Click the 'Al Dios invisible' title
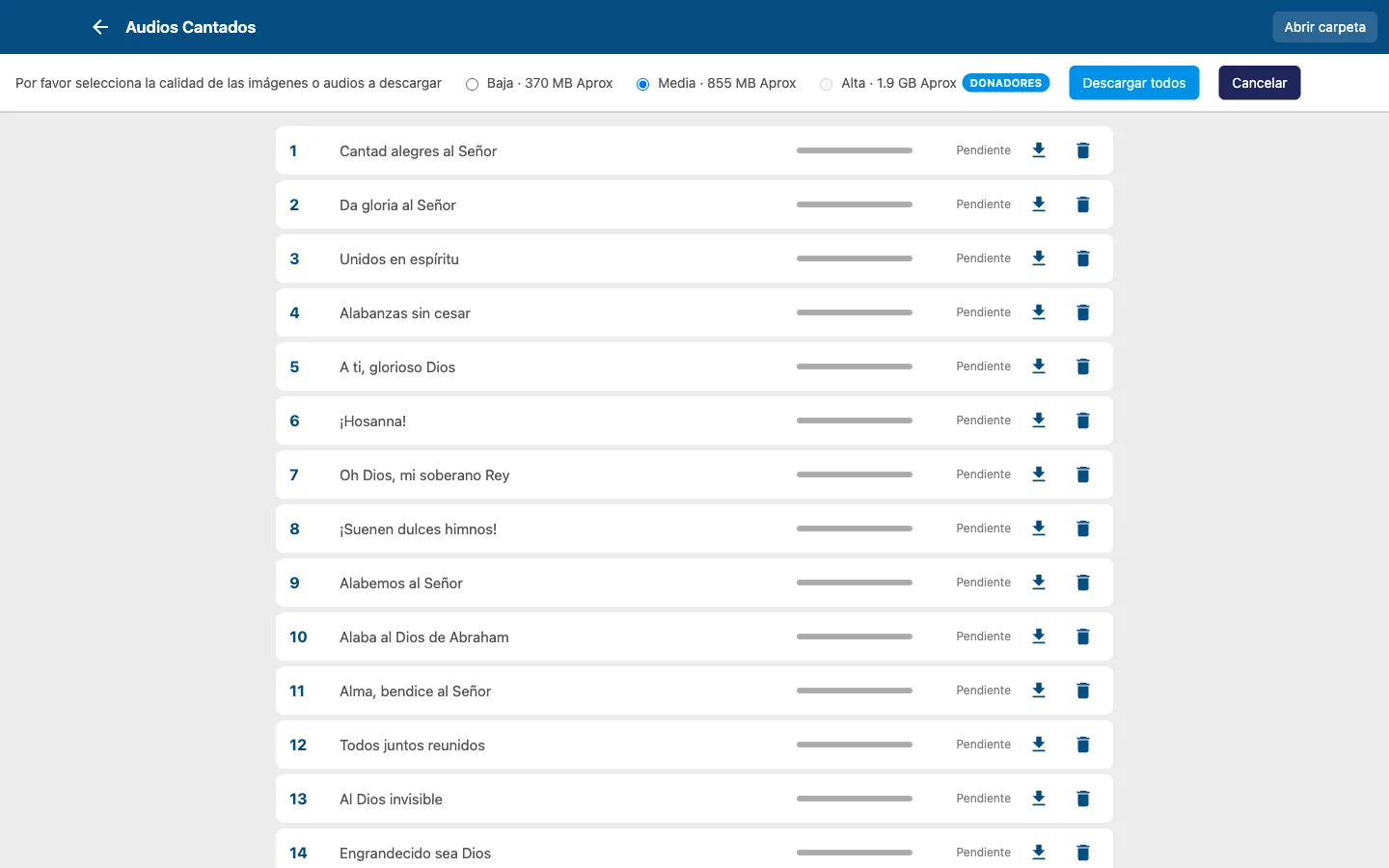The width and height of the screenshot is (1389, 868). click(391, 799)
